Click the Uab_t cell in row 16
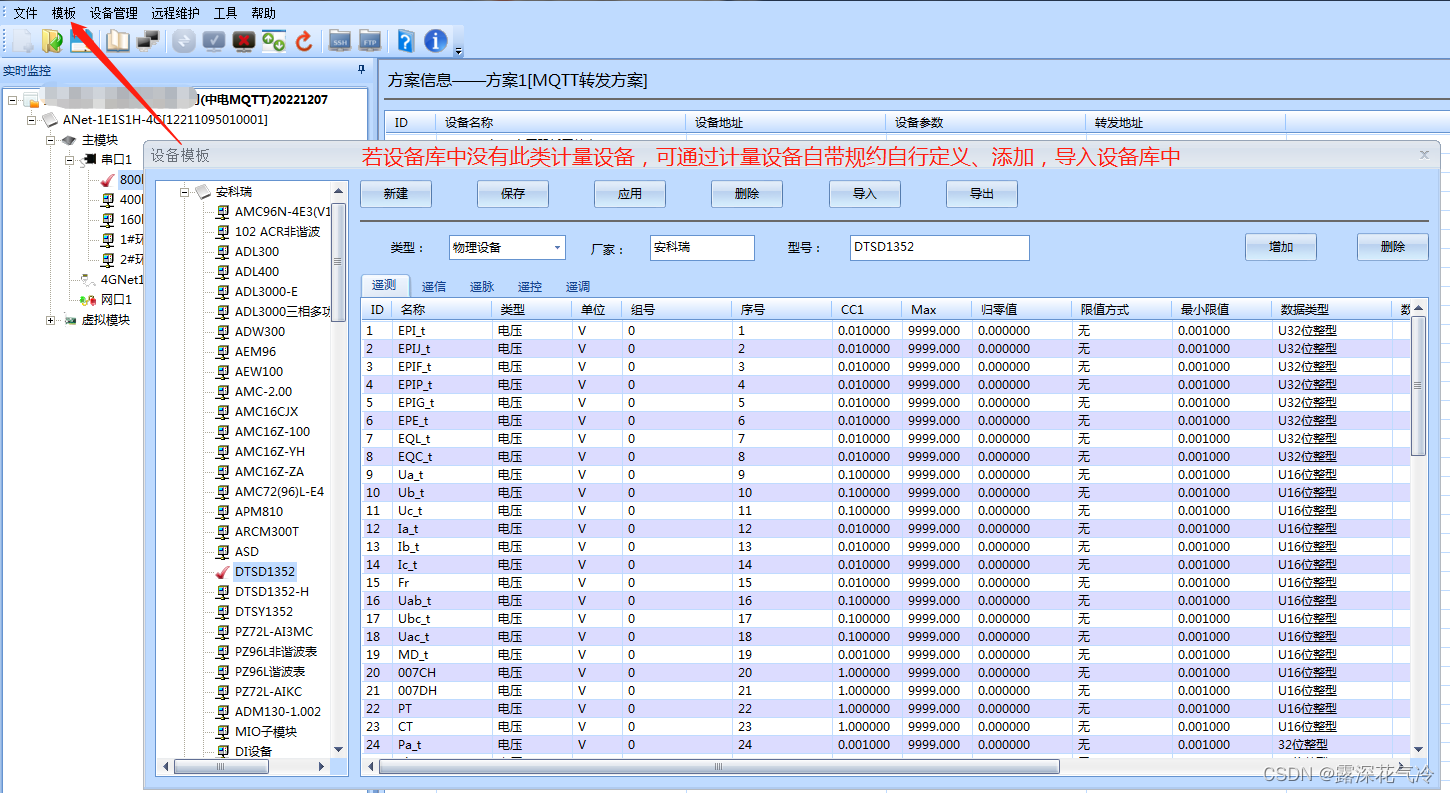Screen dimensions: 1450x793 point(442,600)
